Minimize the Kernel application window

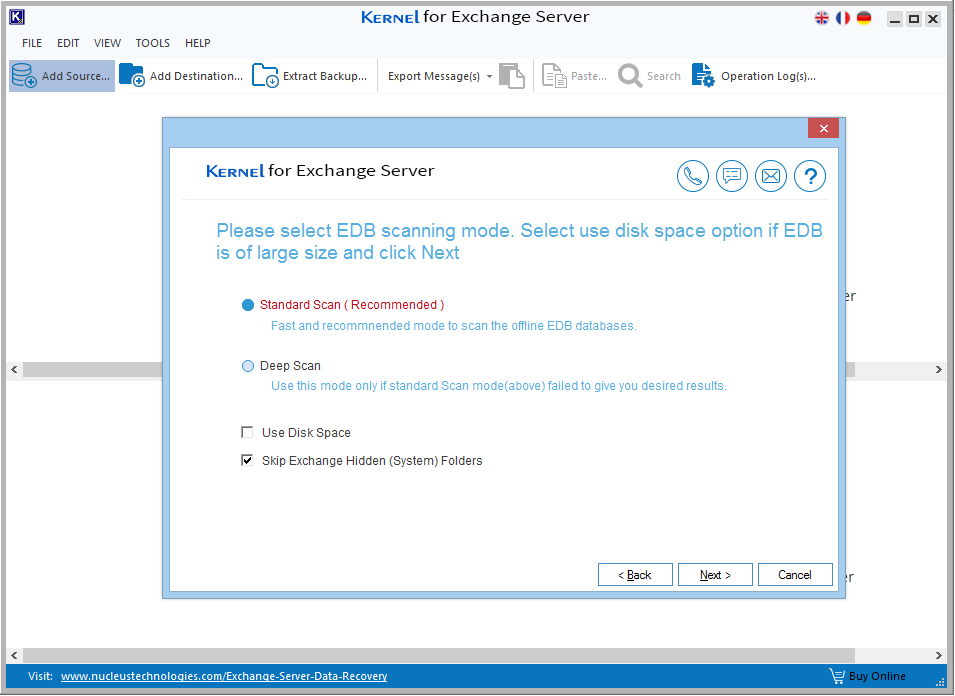point(895,19)
